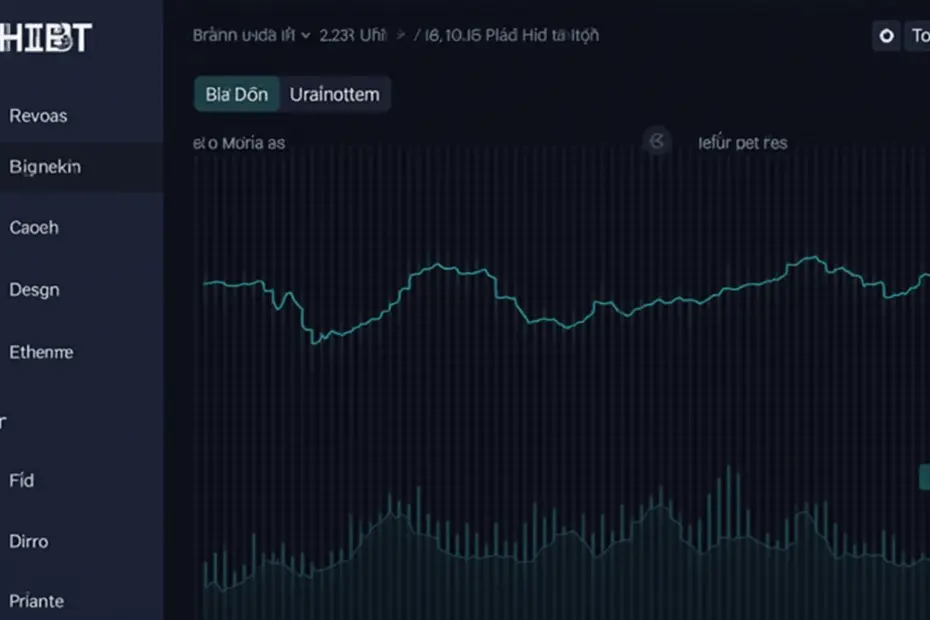
Task: Click the circle icon in top right
Action: (x=887, y=36)
